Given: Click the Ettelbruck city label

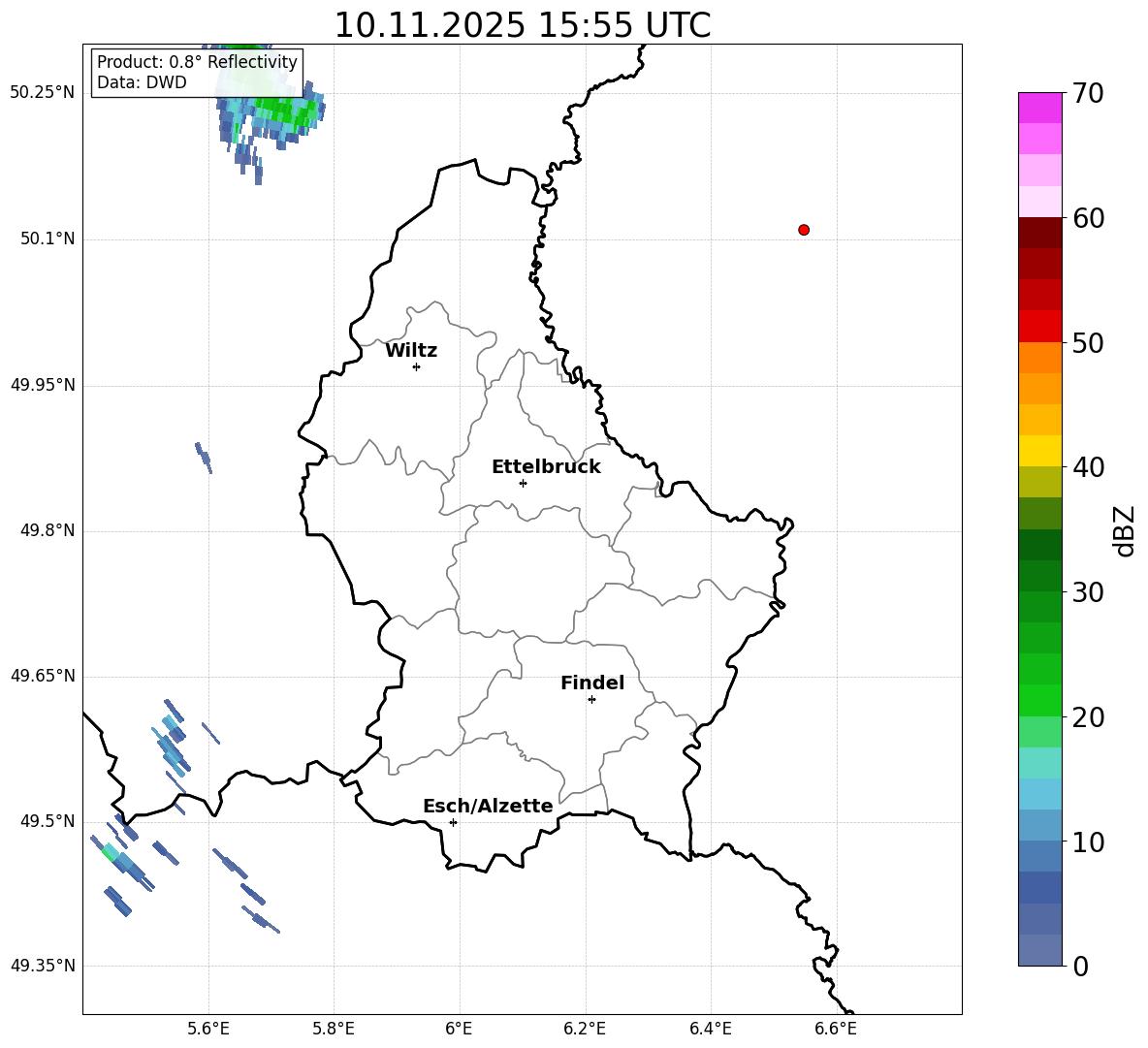Looking at the screenshot, I should pyautogui.click(x=546, y=467).
